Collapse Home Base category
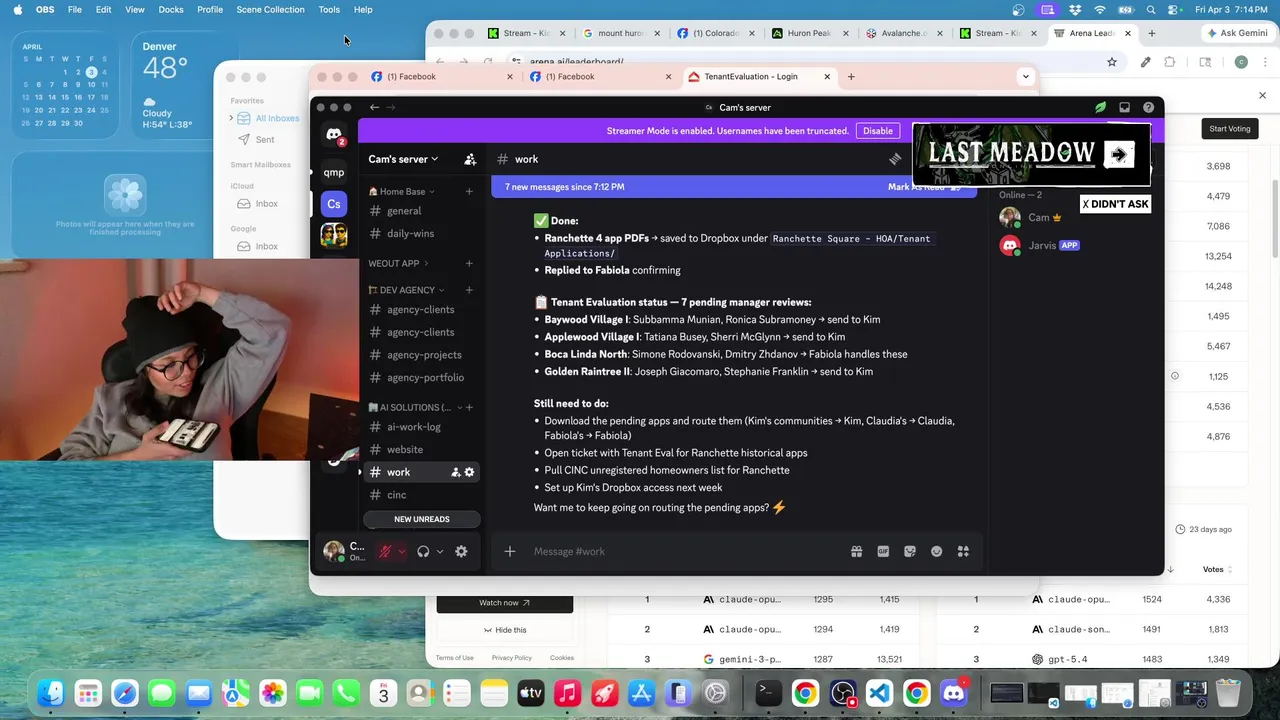 402,191
